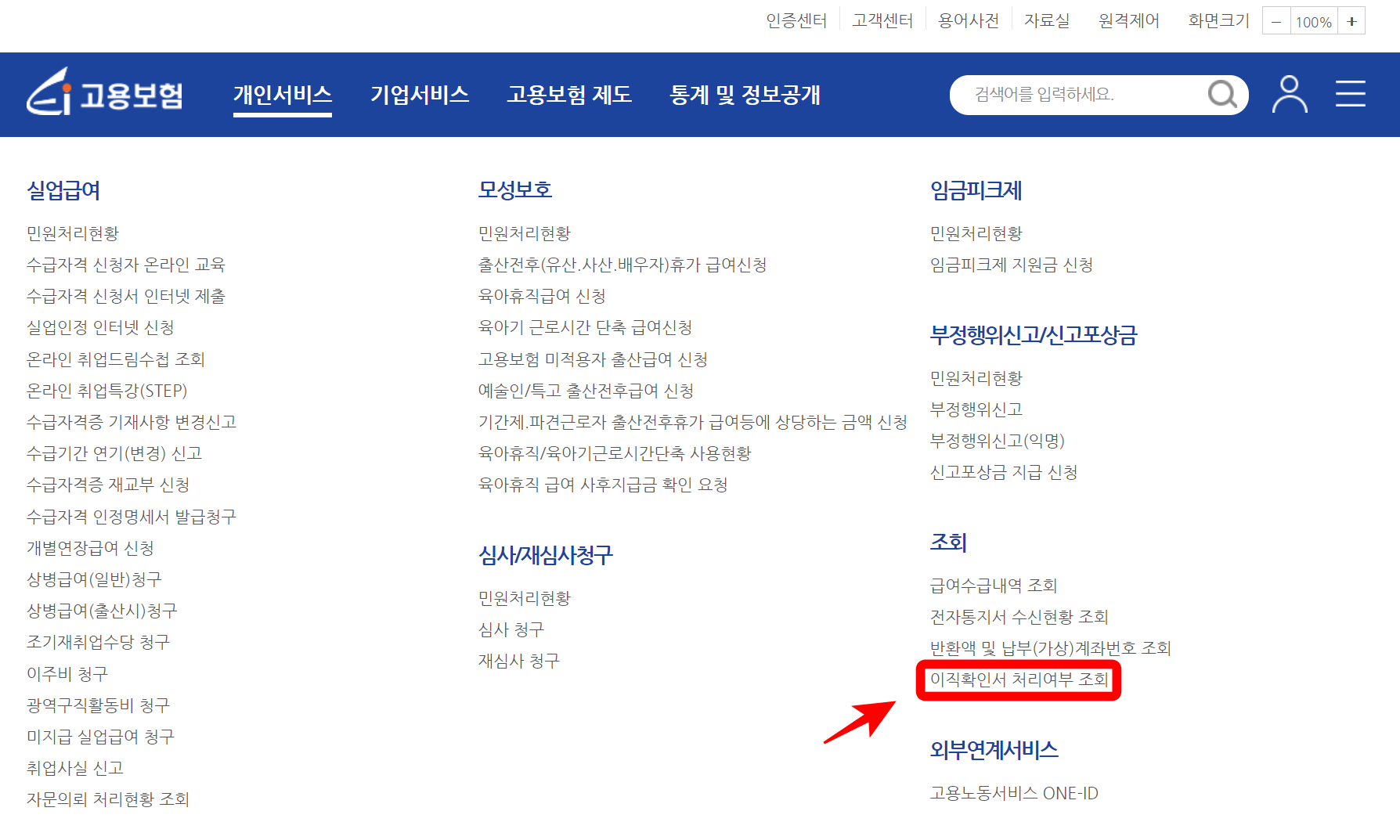Screen dimensions: 1400x840
Task: Open 반환액 및 납부(가상)계좌번호 조회
Action: tap(1051, 648)
